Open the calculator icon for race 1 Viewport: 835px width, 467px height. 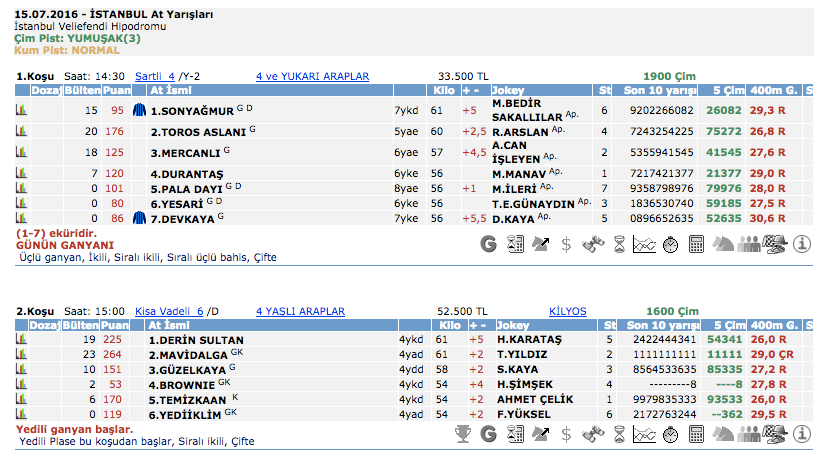696,242
